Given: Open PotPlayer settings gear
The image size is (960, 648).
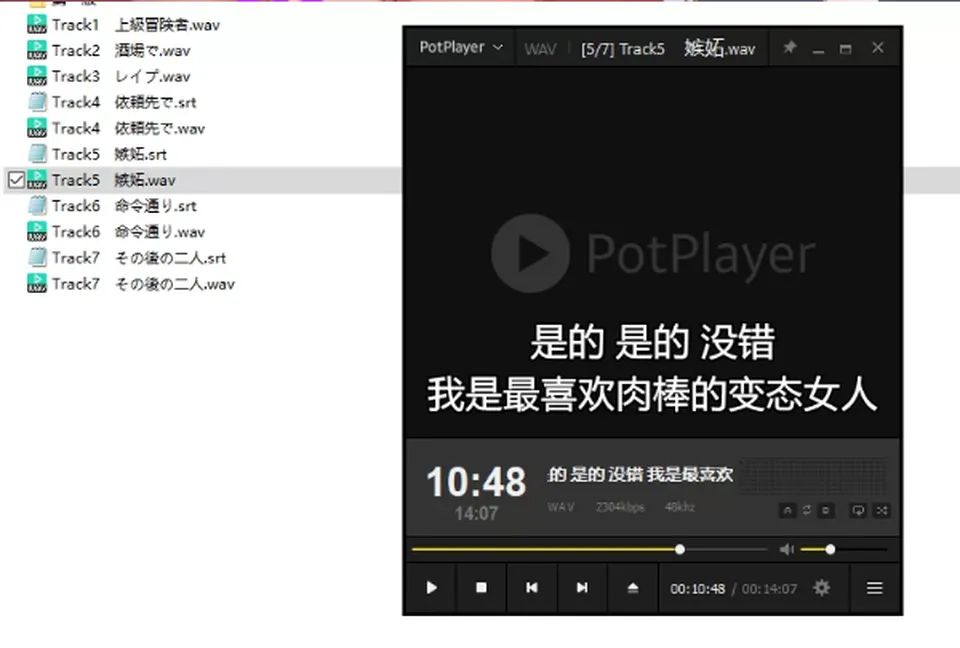Looking at the screenshot, I should [822, 588].
